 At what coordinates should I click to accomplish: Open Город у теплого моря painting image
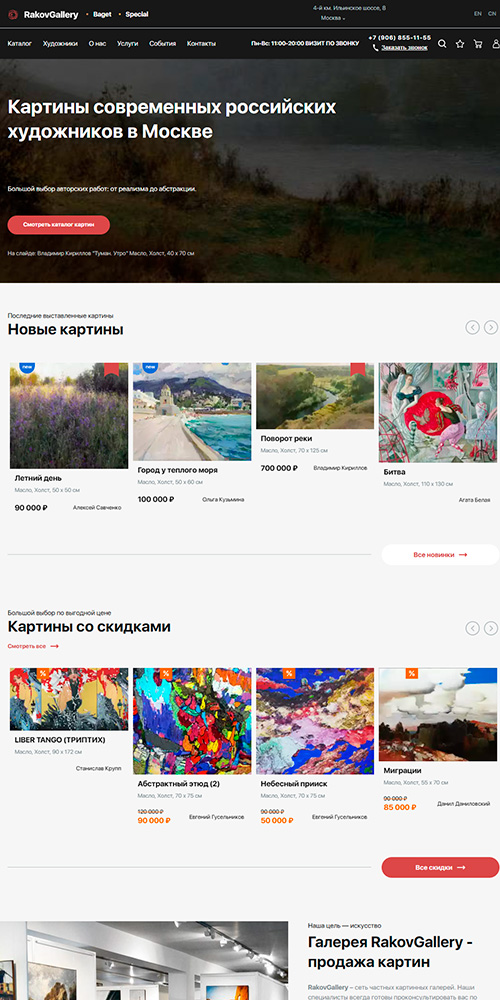[192, 412]
